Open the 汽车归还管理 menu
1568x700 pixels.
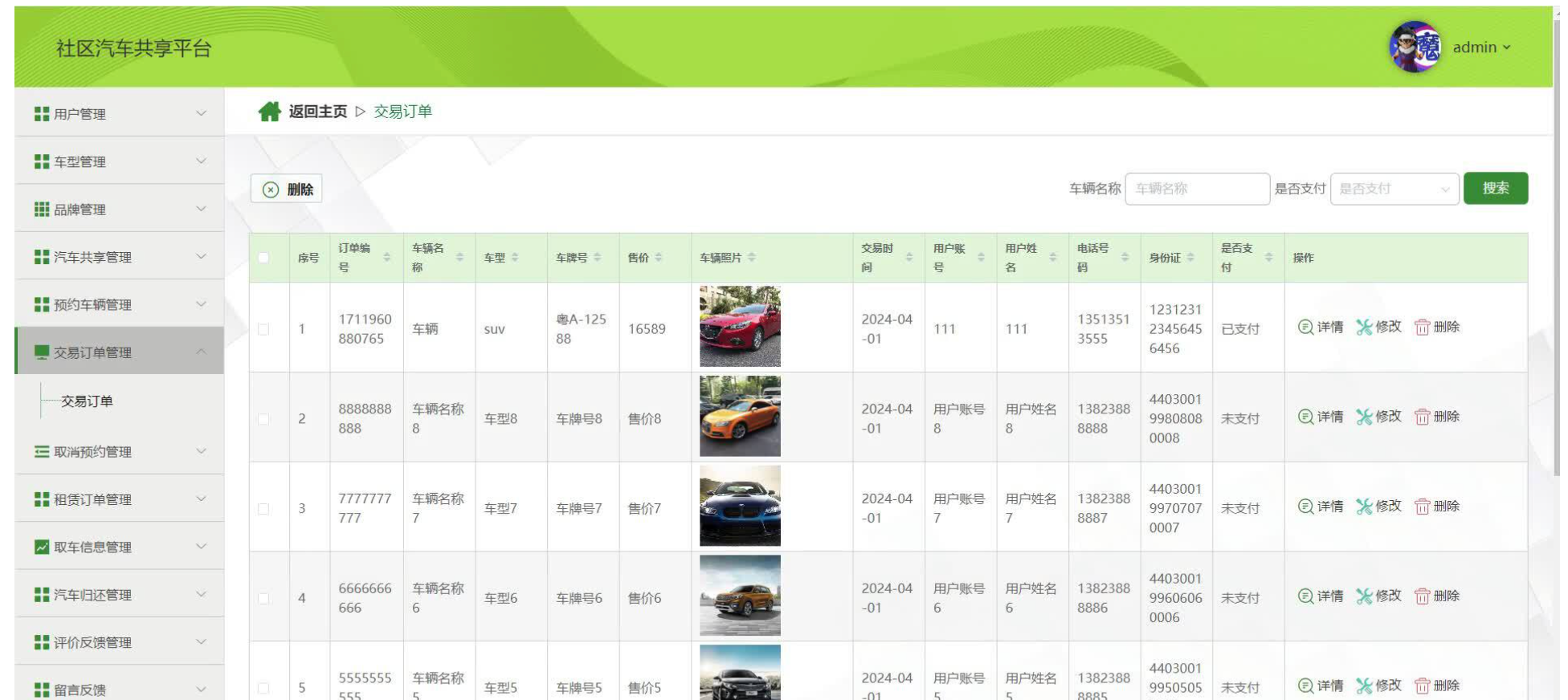[120, 595]
